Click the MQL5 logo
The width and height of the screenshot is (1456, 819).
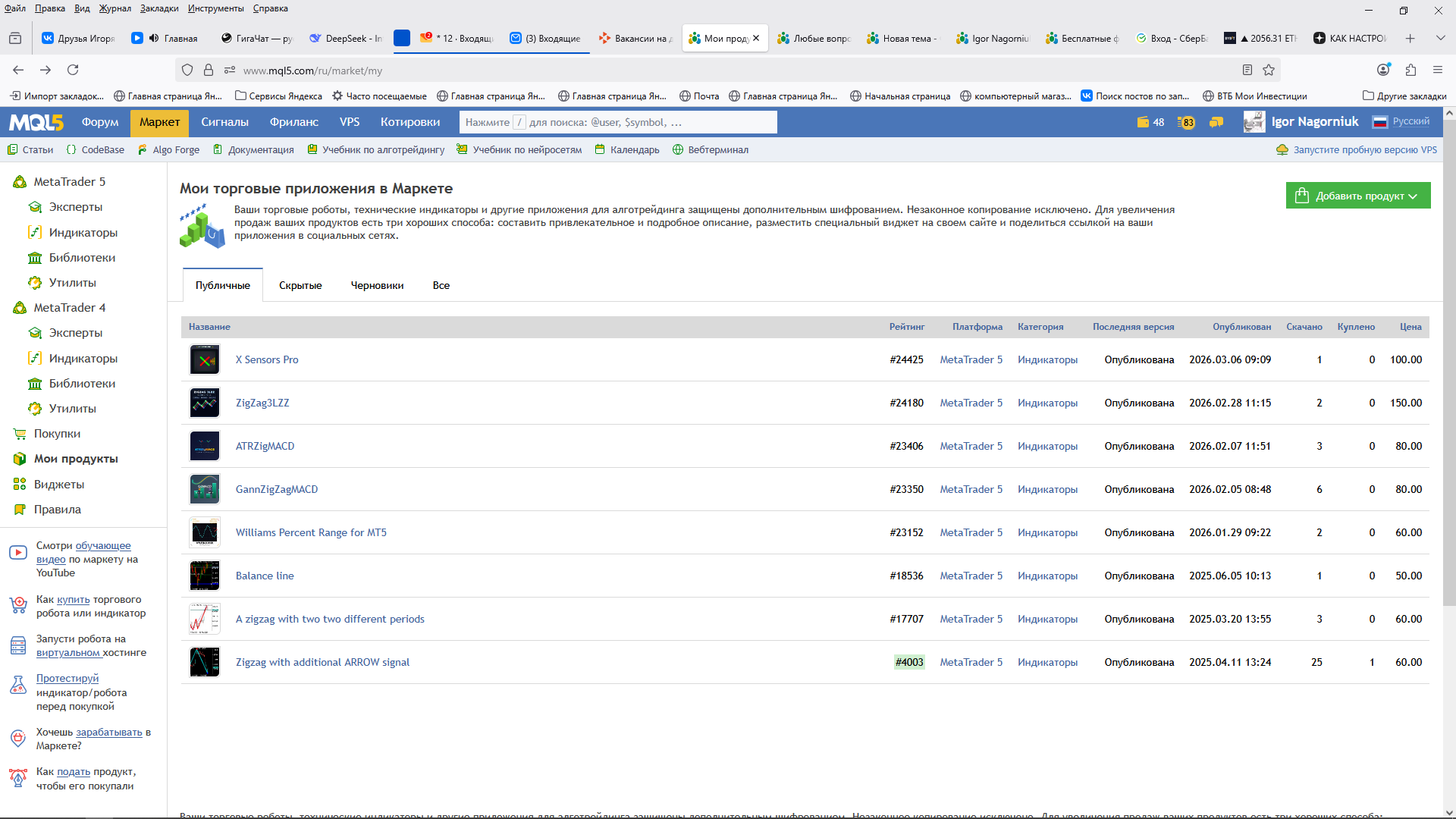click(36, 122)
